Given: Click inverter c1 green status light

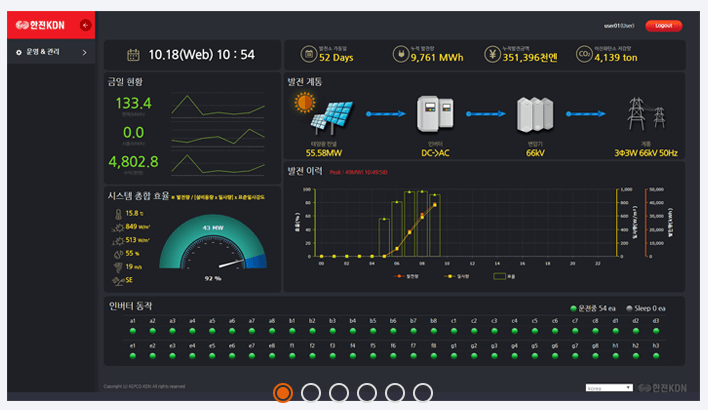Looking at the screenshot, I should coord(454,331).
